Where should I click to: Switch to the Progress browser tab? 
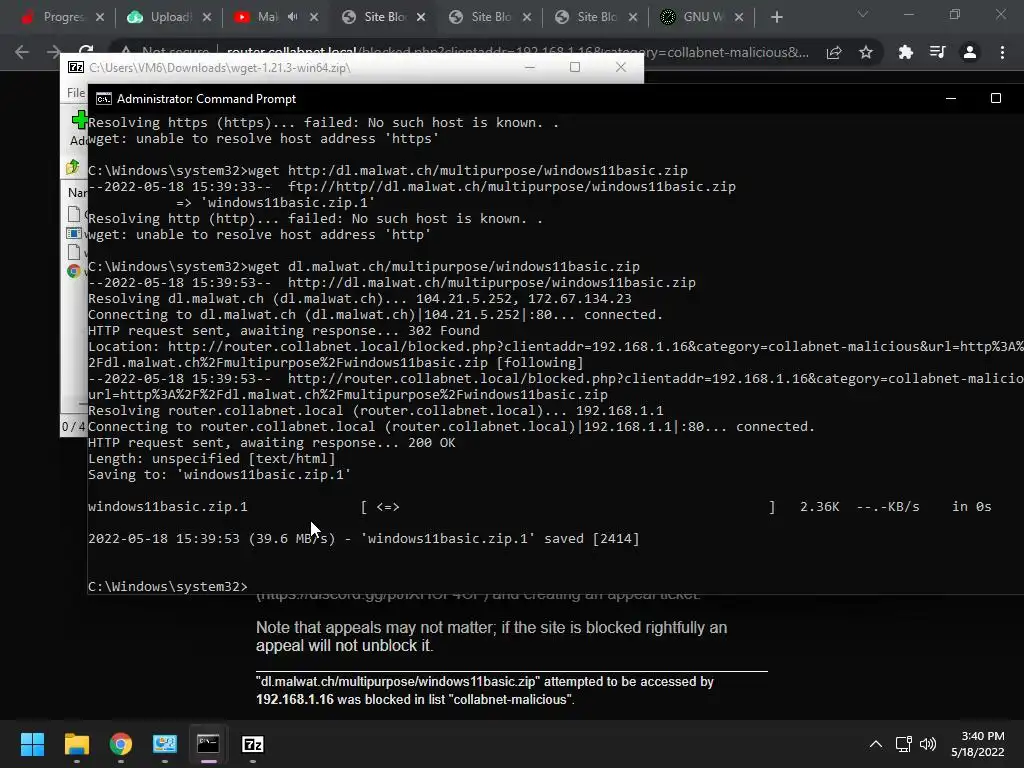(x=56, y=17)
